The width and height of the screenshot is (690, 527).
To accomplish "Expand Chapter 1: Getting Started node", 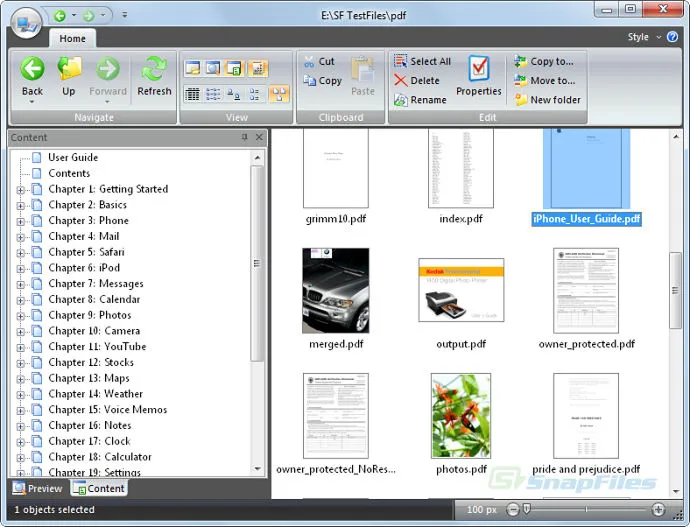I will pos(20,190).
